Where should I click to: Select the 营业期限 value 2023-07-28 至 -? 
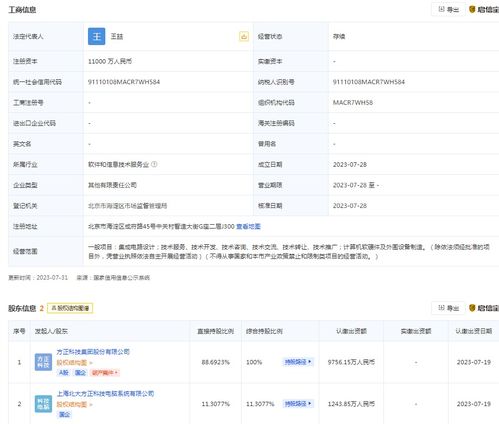[356, 185]
